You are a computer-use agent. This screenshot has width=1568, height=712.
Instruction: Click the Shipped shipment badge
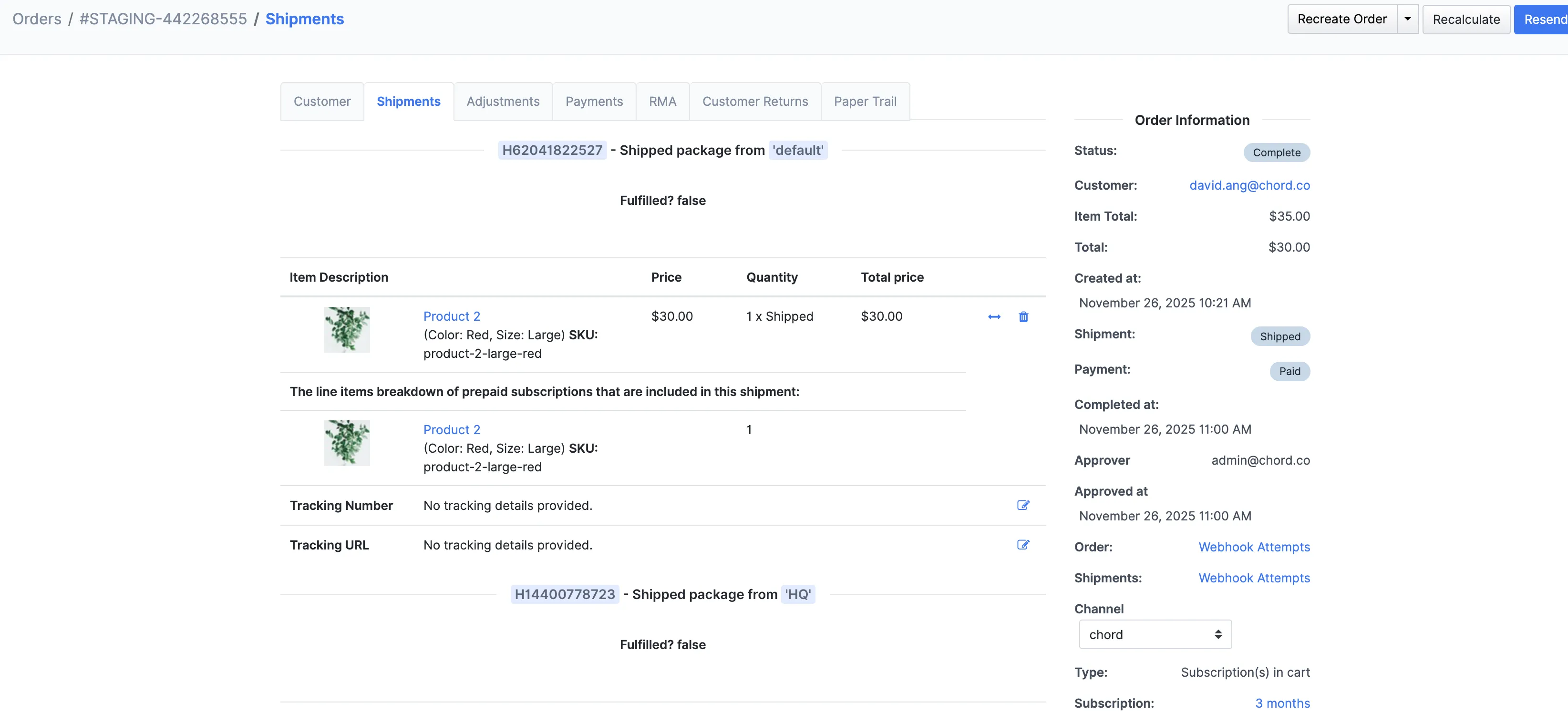click(x=1280, y=336)
